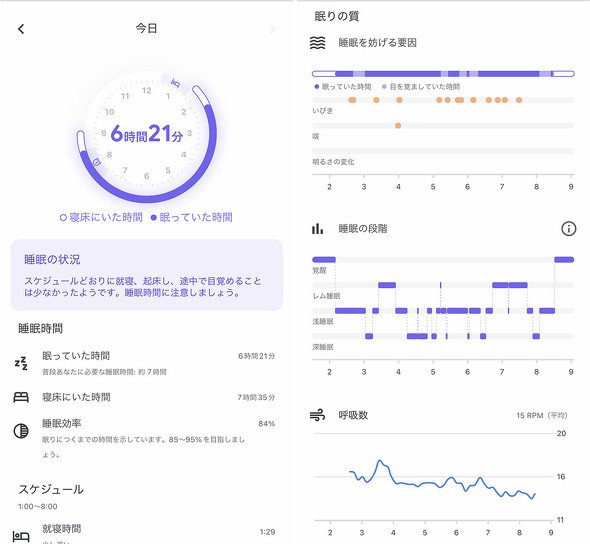Tap the zZz sleep time icon
This screenshot has height=544, width=590.
pyautogui.click(x=21, y=363)
